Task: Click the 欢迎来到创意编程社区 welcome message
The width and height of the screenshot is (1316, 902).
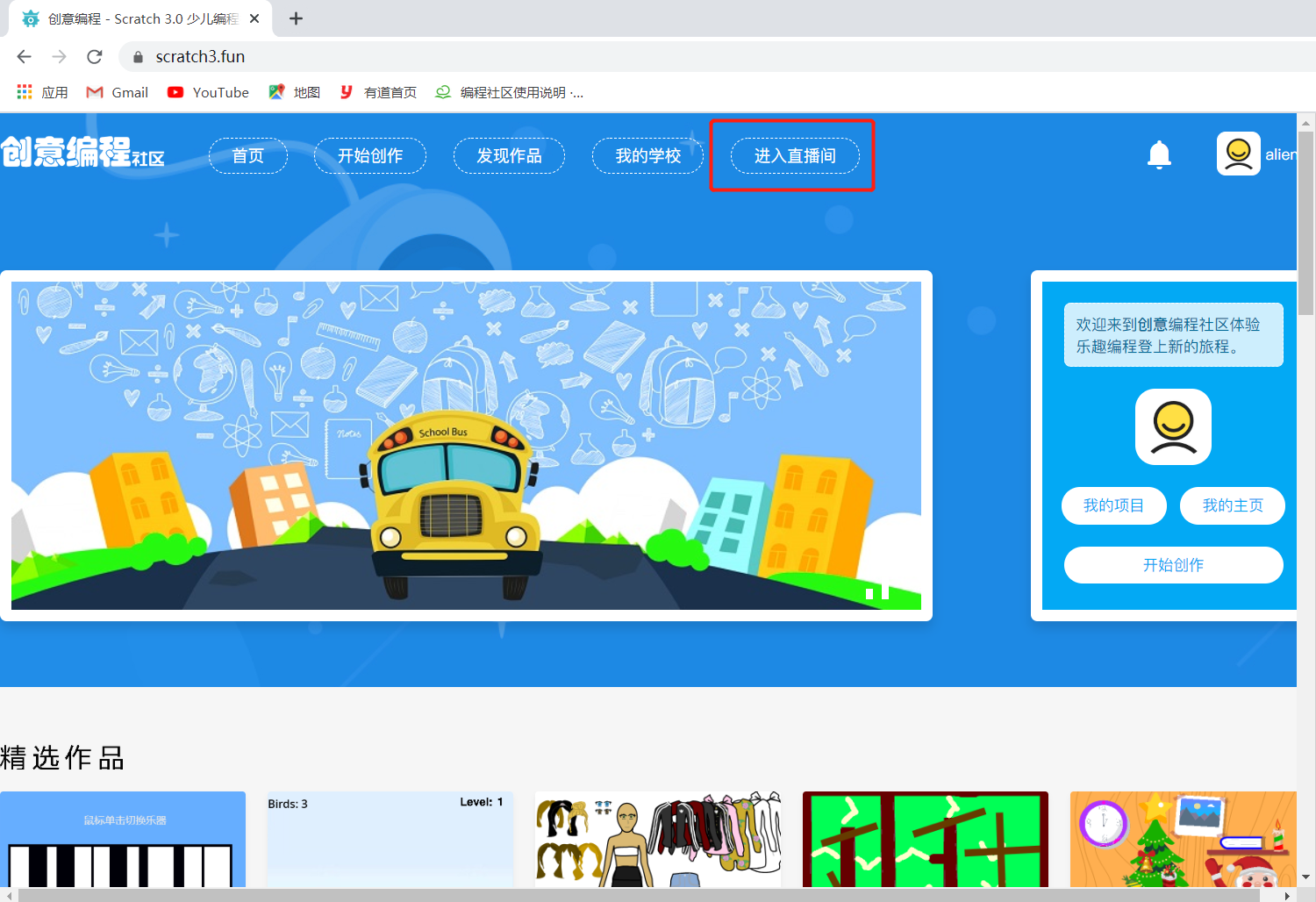Action: (1174, 335)
